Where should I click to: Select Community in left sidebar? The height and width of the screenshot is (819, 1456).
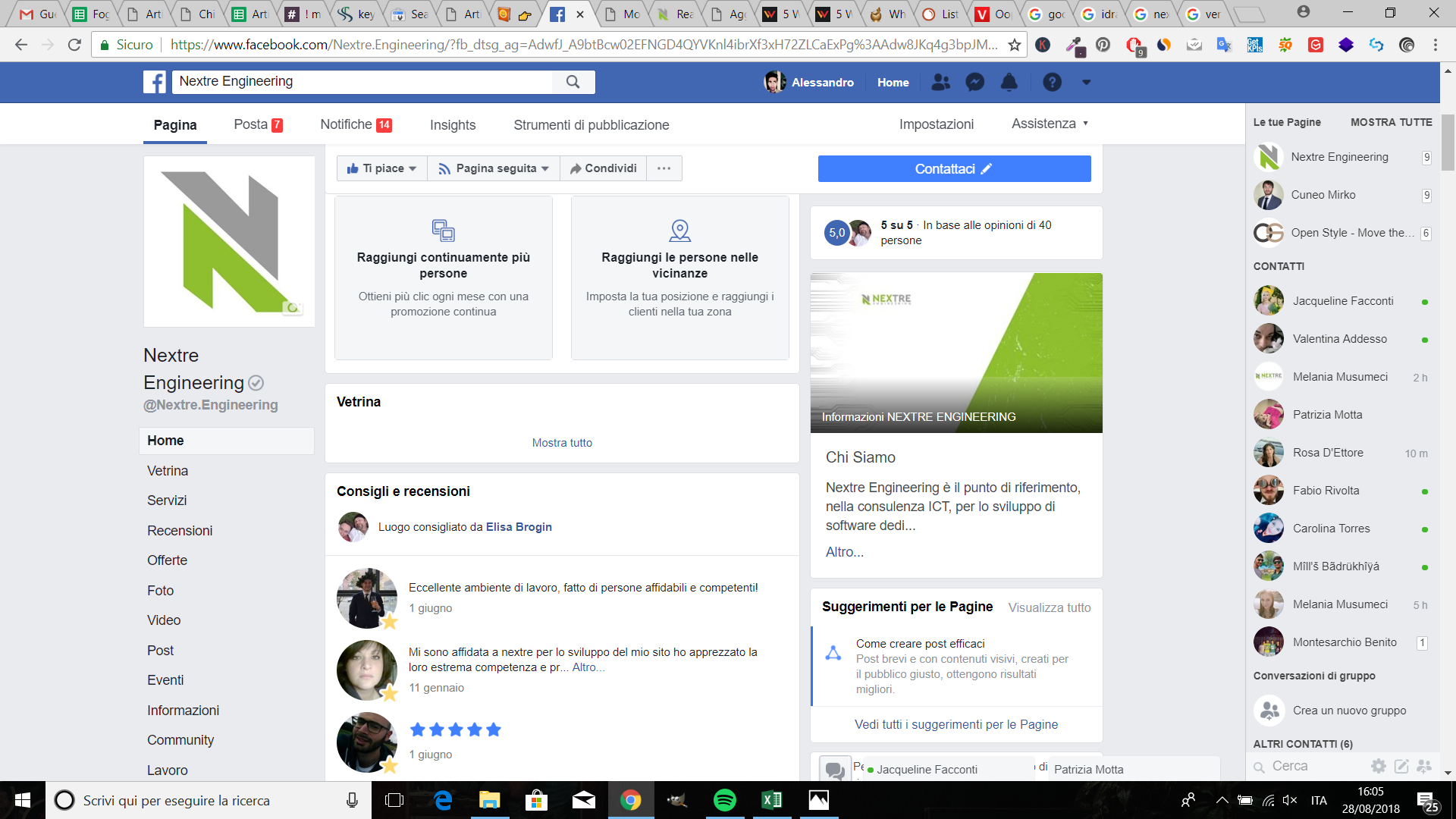[180, 740]
